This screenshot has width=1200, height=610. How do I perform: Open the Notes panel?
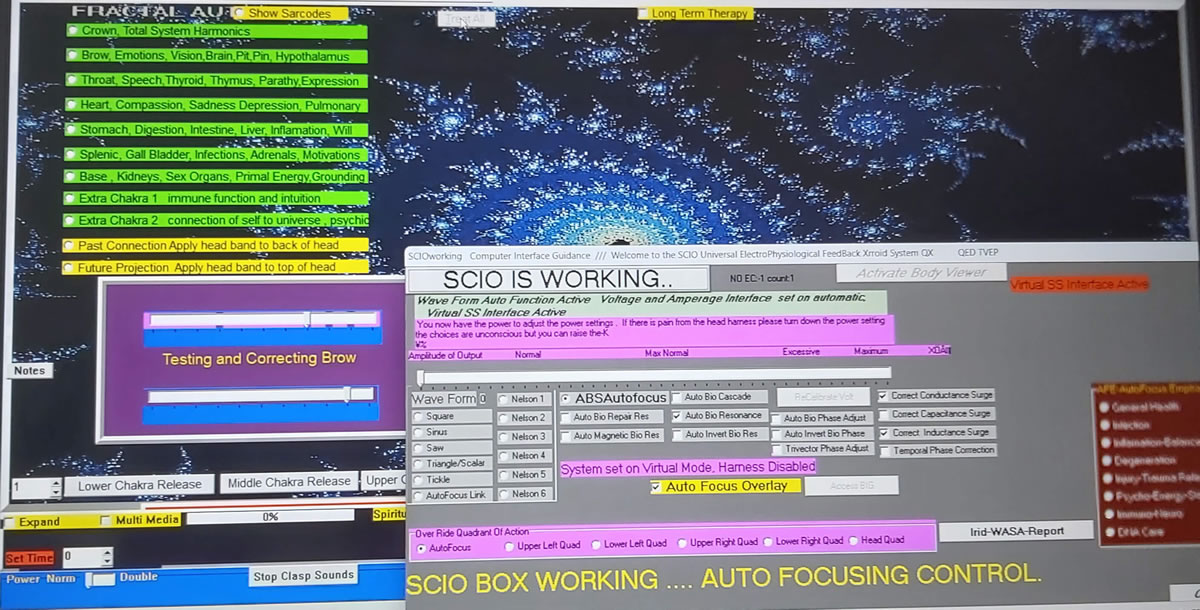[30, 371]
